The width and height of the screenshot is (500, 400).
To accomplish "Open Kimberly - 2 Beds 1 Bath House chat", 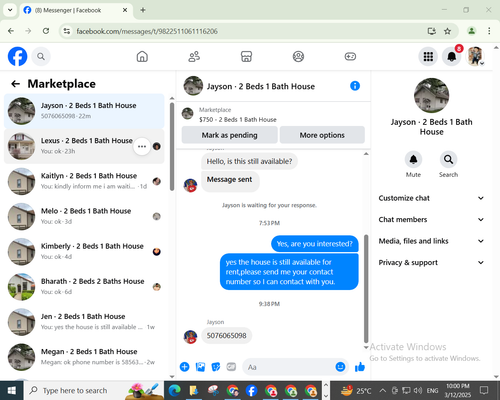I will (84, 251).
